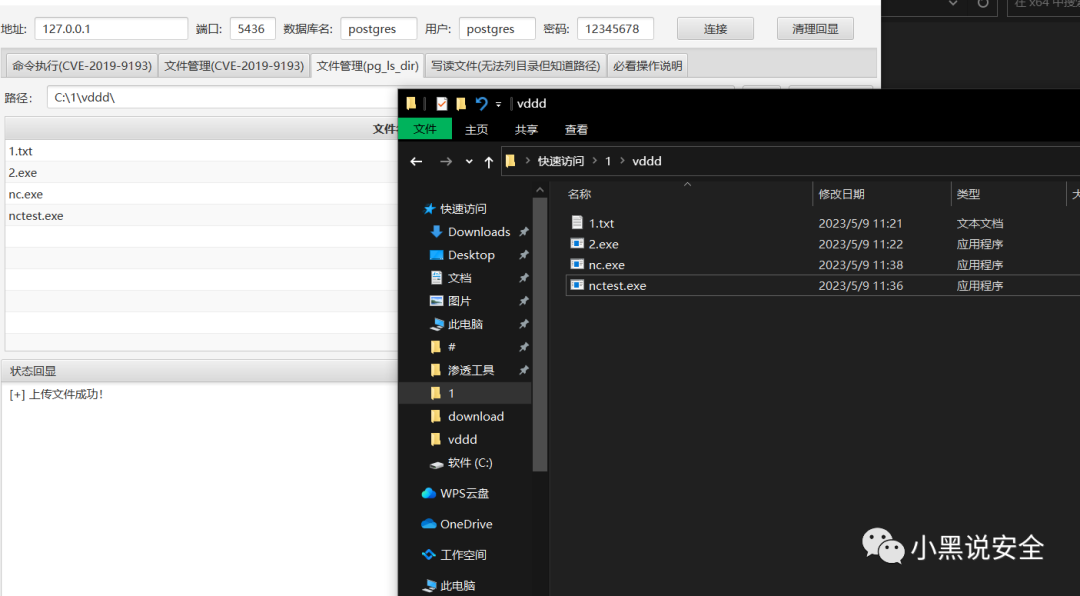The width and height of the screenshot is (1080, 596).
Task: Open WPS云盘 in the navigation pane
Action: coord(464,493)
